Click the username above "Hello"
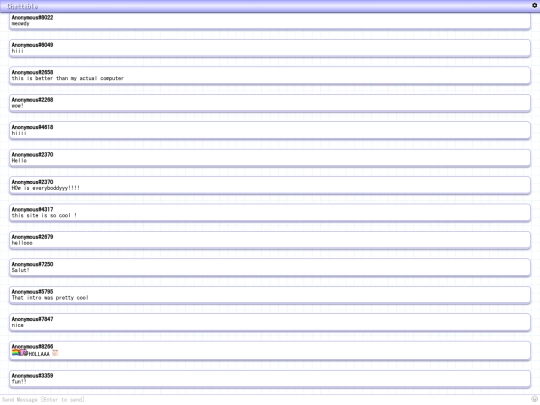 click(x=32, y=155)
